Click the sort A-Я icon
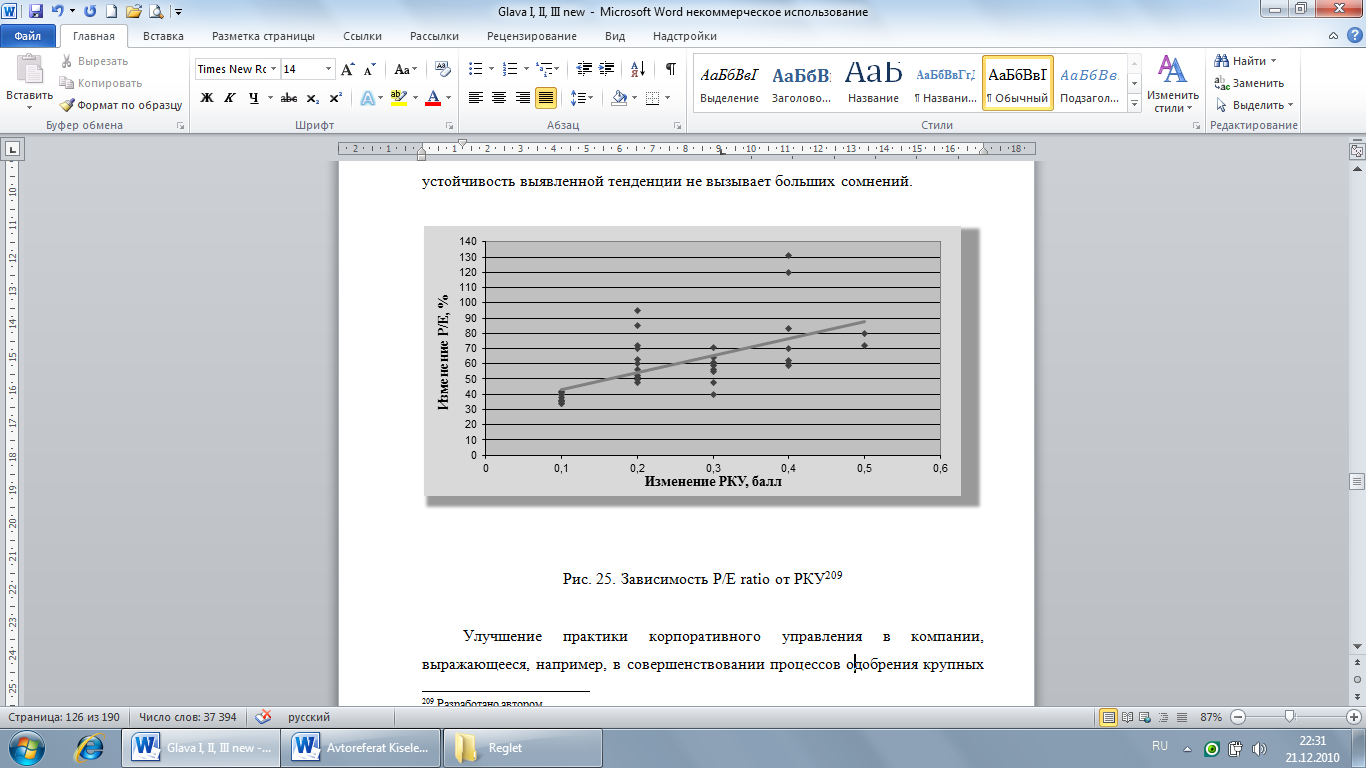This screenshot has height=768, width=1366. (x=637, y=69)
